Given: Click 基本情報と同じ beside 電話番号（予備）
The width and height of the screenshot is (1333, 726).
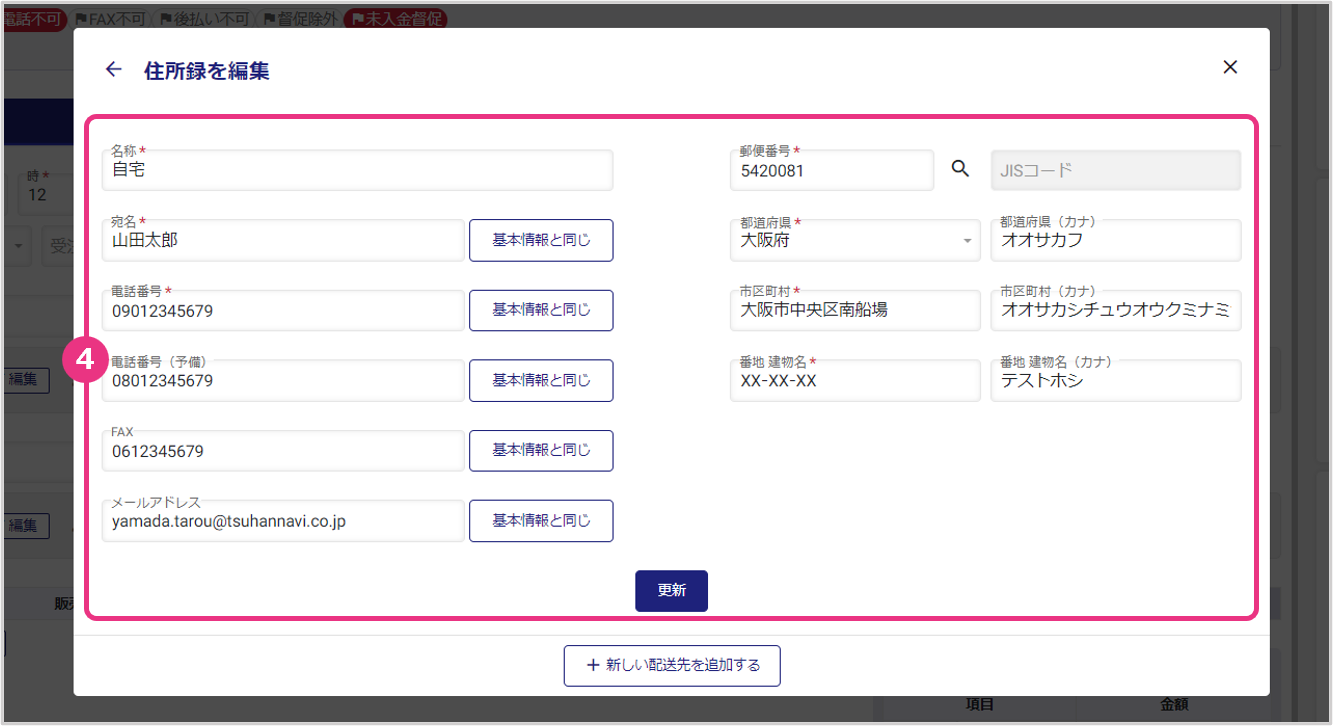Looking at the screenshot, I should coord(541,380).
